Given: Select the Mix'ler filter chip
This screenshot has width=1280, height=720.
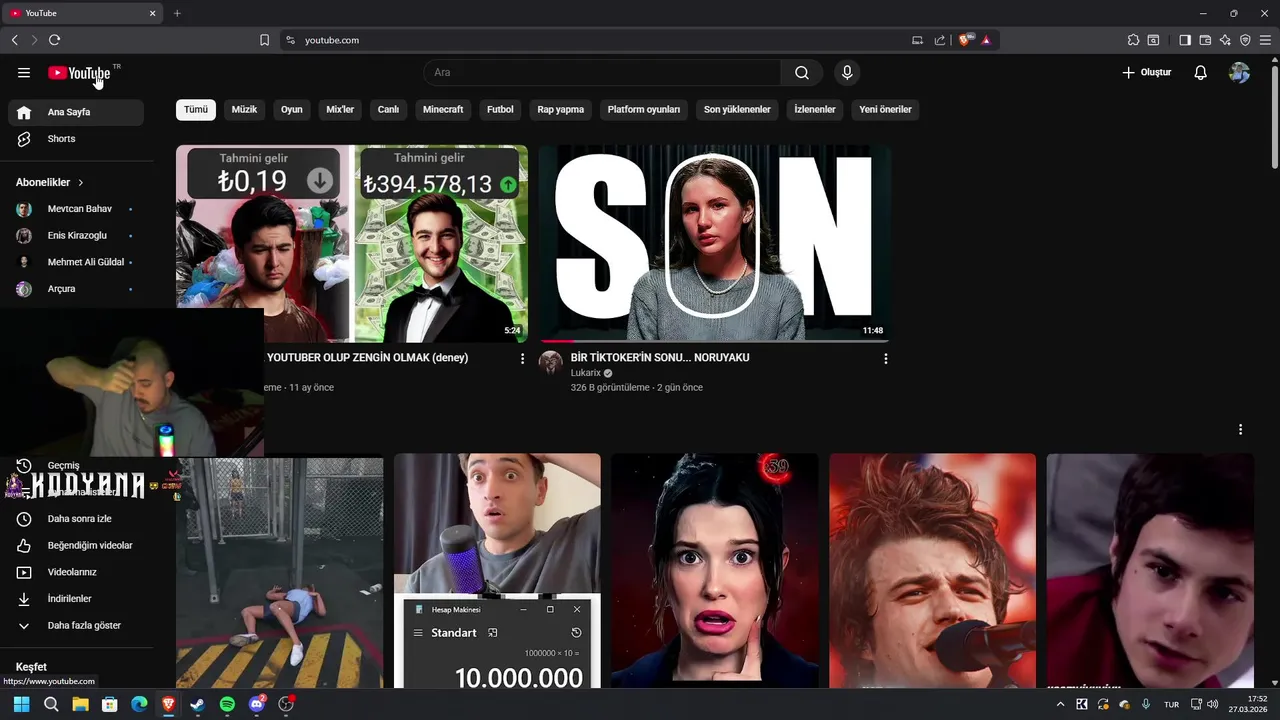Looking at the screenshot, I should tap(340, 110).
